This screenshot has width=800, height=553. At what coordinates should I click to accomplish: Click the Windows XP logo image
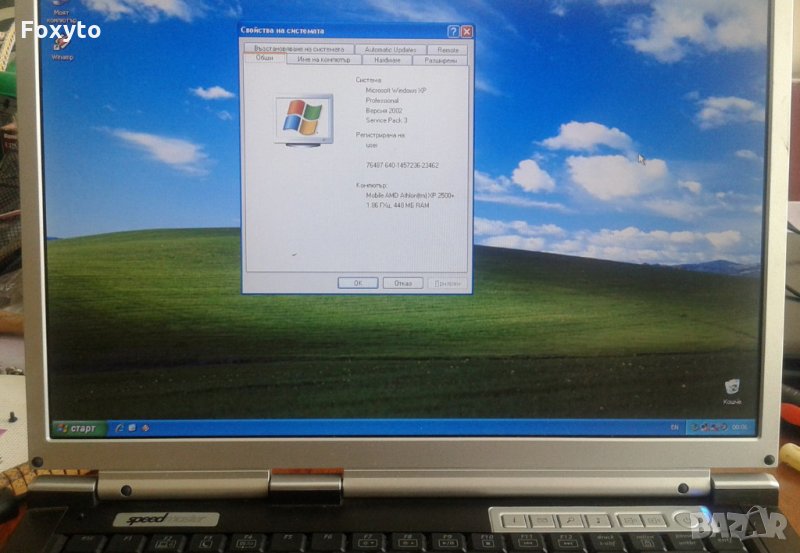click(304, 118)
